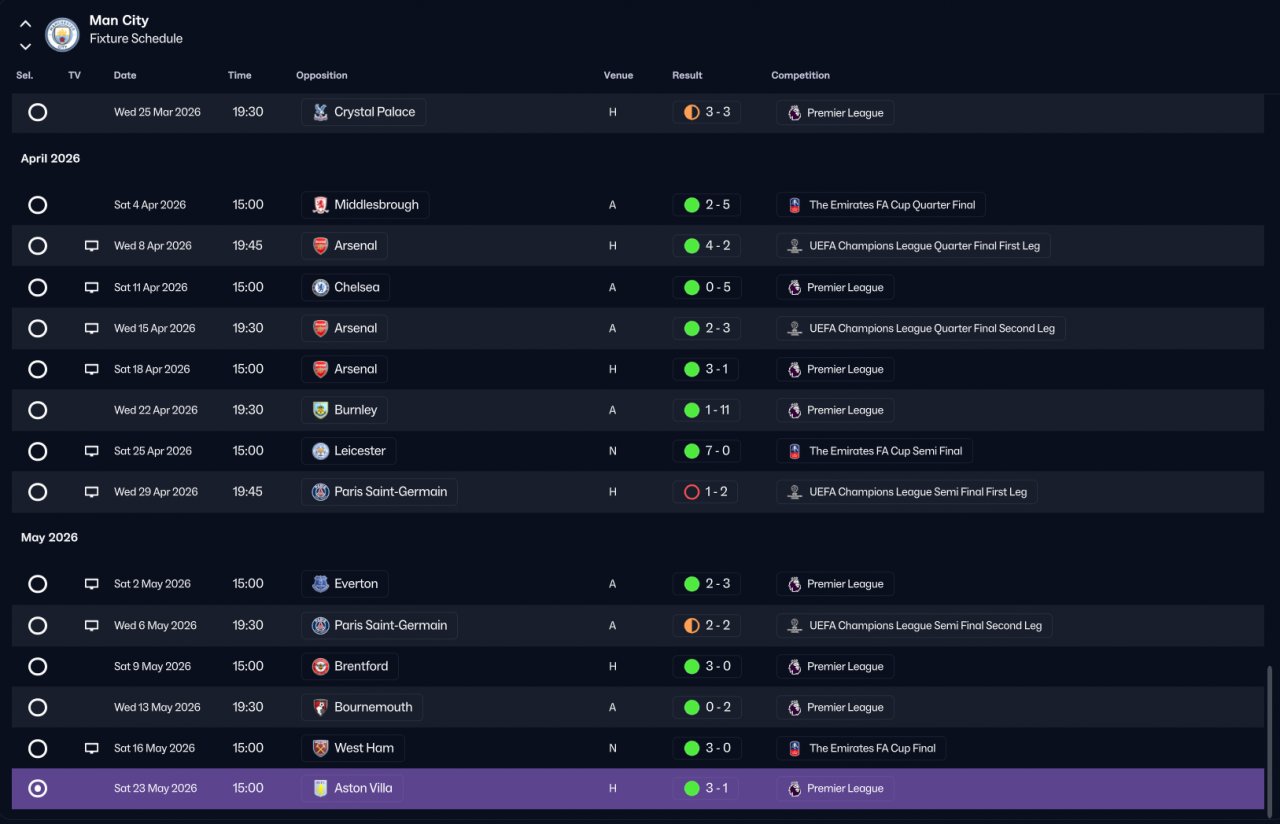Click the Aston Villa club crest
Viewport: 1280px width, 824px height.
pyautogui.click(x=320, y=788)
